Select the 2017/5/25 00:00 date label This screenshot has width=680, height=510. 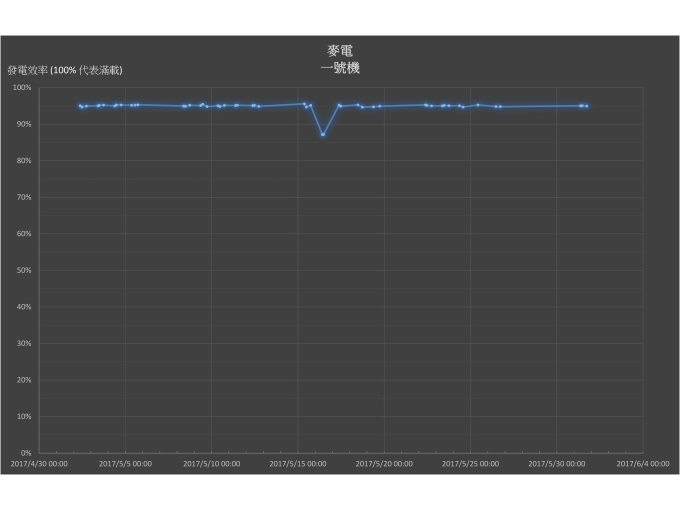(469, 464)
